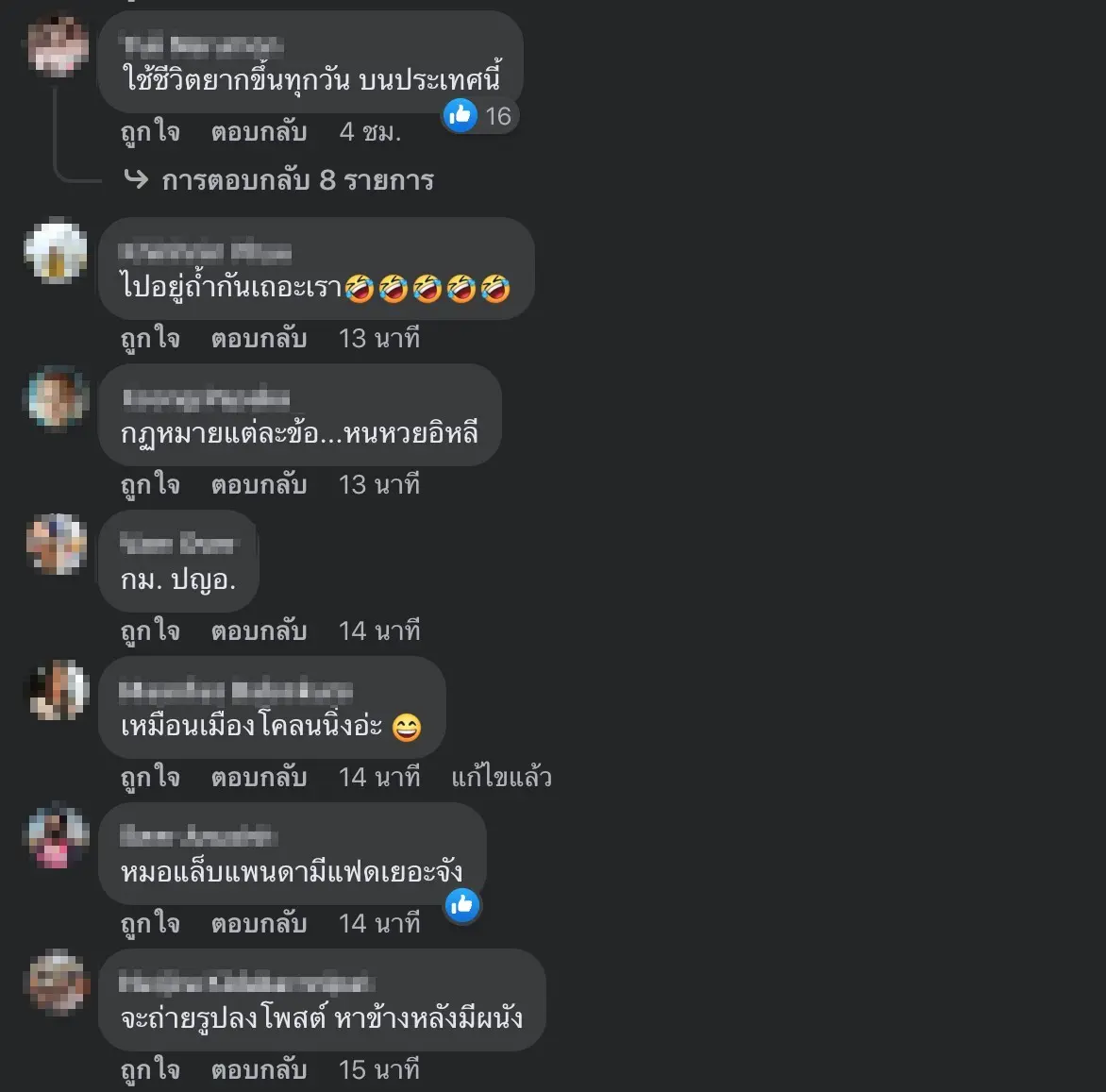Reply to ใช้ชีวิตยากขึ้นทุกวัน comment via ตอบกลับ

click(259, 131)
